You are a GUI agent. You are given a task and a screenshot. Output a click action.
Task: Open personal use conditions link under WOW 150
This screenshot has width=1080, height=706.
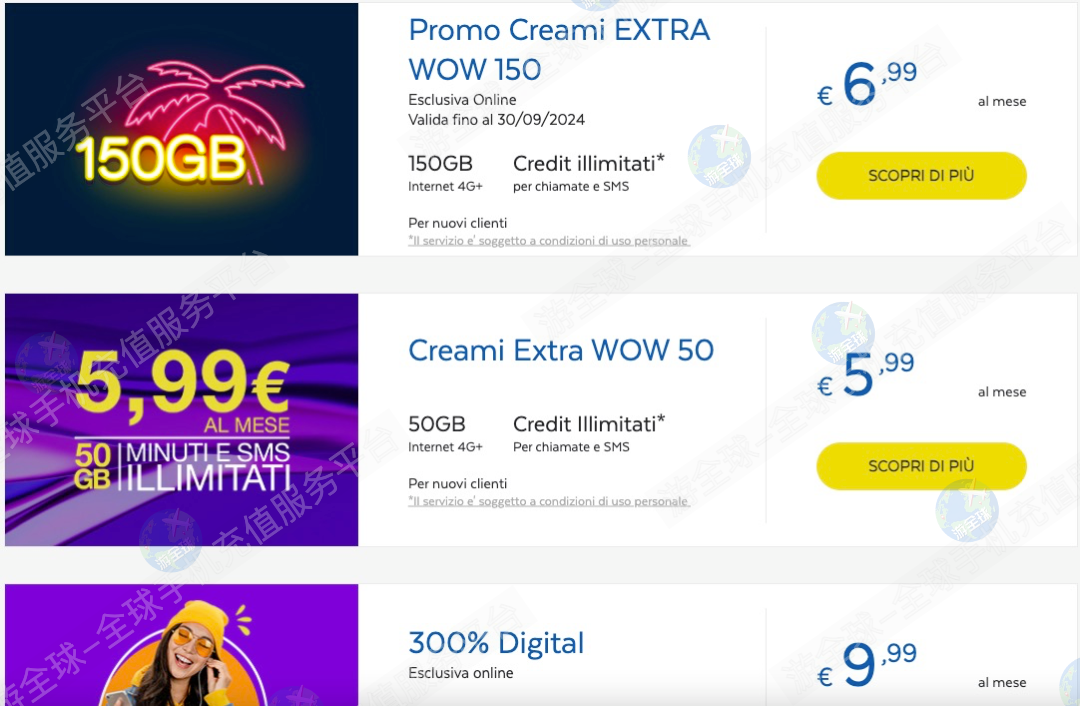pyautogui.click(x=549, y=241)
